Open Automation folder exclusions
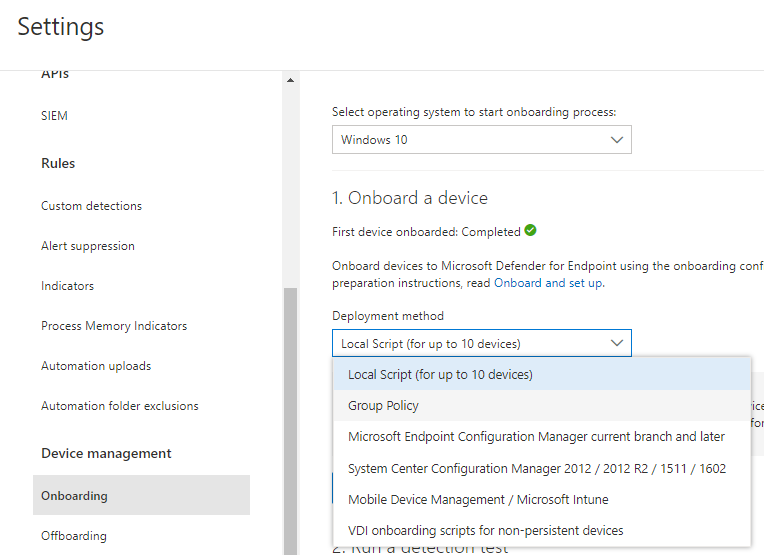Image resolution: width=764 pixels, height=555 pixels. 120,406
